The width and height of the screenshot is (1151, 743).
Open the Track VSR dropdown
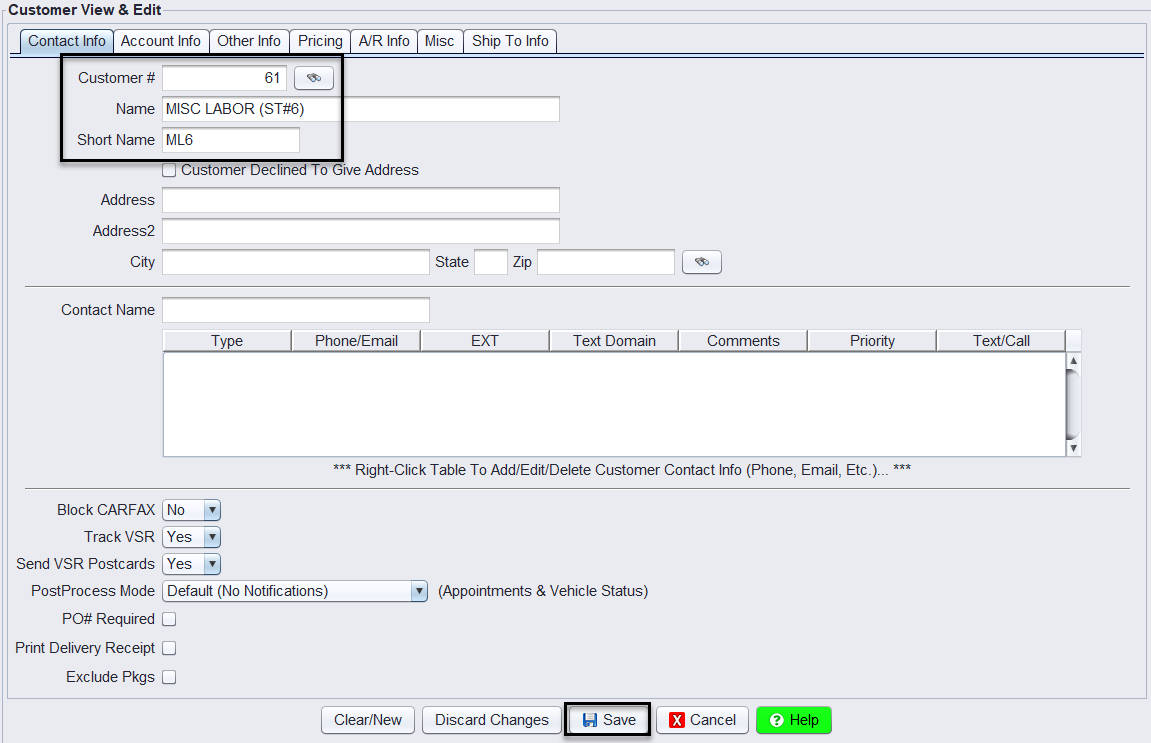[x=211, y=537]
